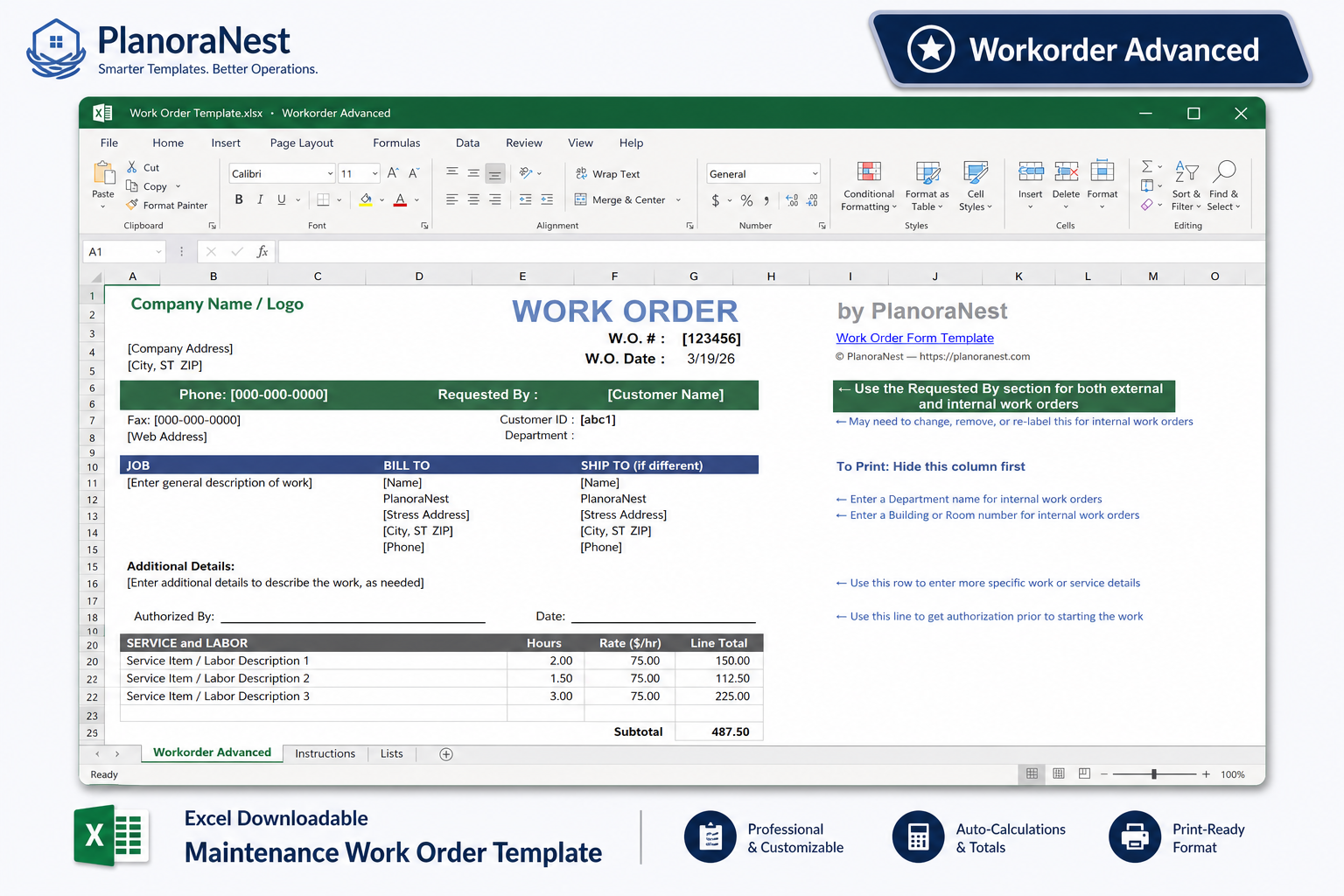Center text horizontally
Screen dimensions: 1344x896
pyautogui.click(x=473, y=199)
